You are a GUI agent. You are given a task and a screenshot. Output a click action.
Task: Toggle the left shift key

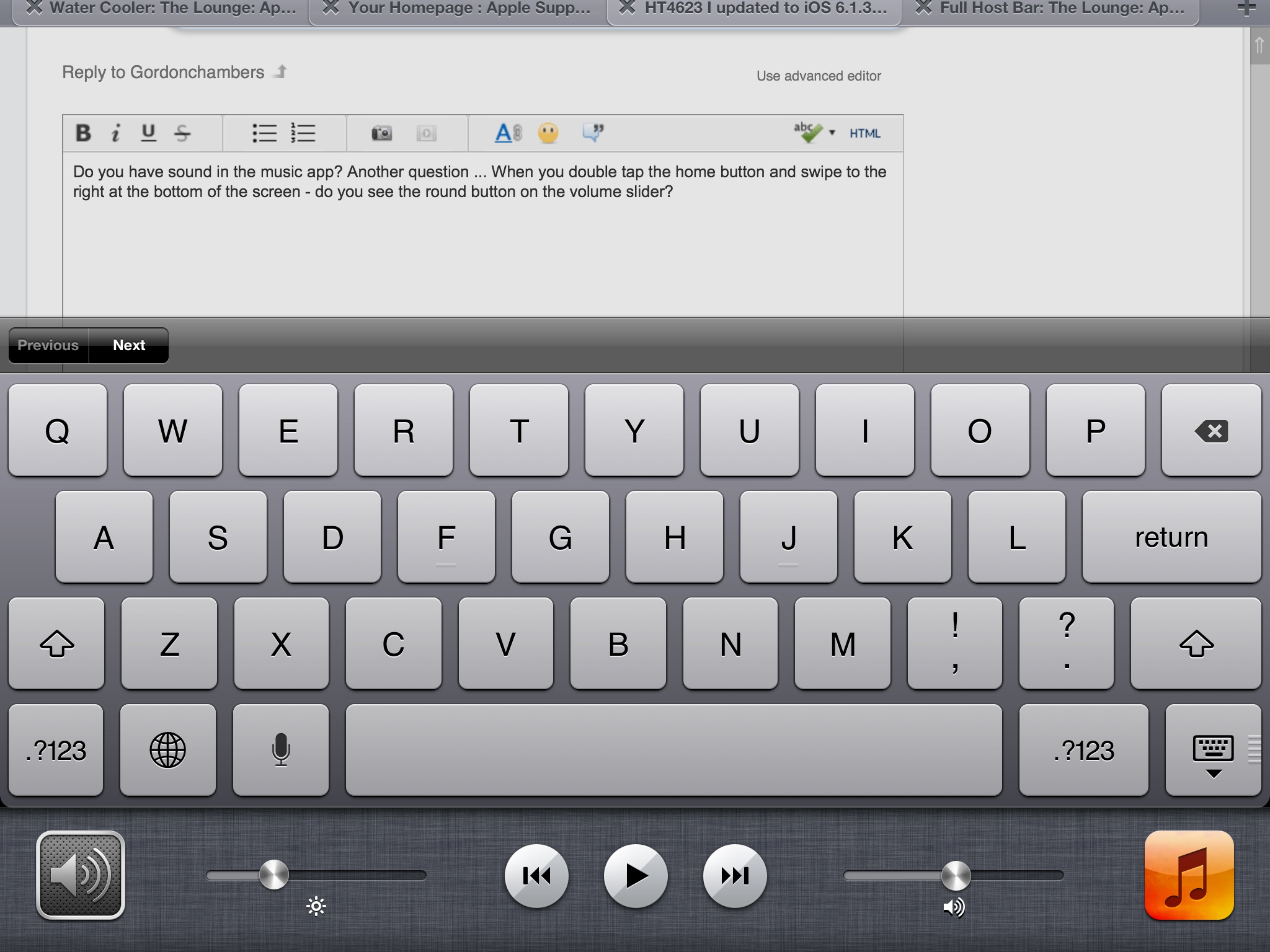click(56, 643)
